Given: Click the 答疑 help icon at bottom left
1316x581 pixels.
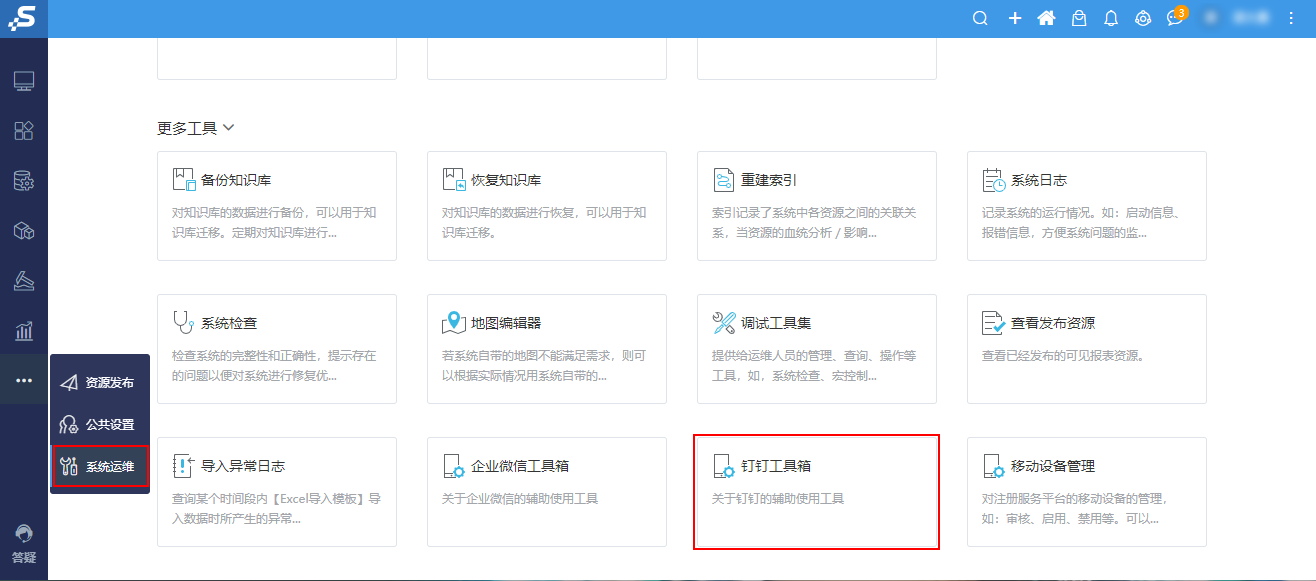Looking at the screenshot, I should [x=24, y=545].
